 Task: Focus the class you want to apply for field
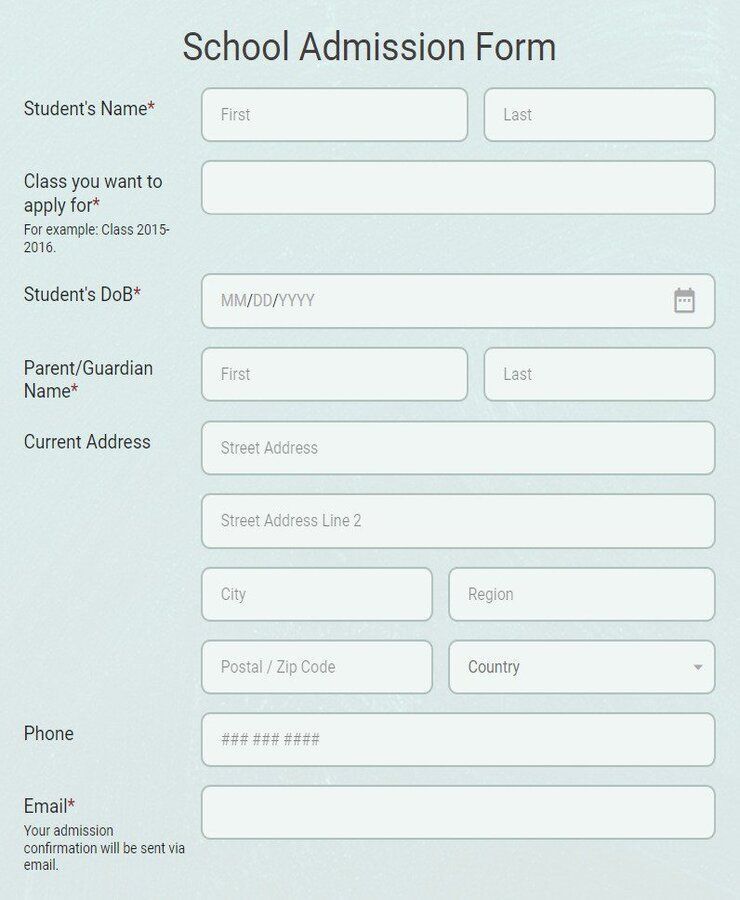(x=458, y=188)
